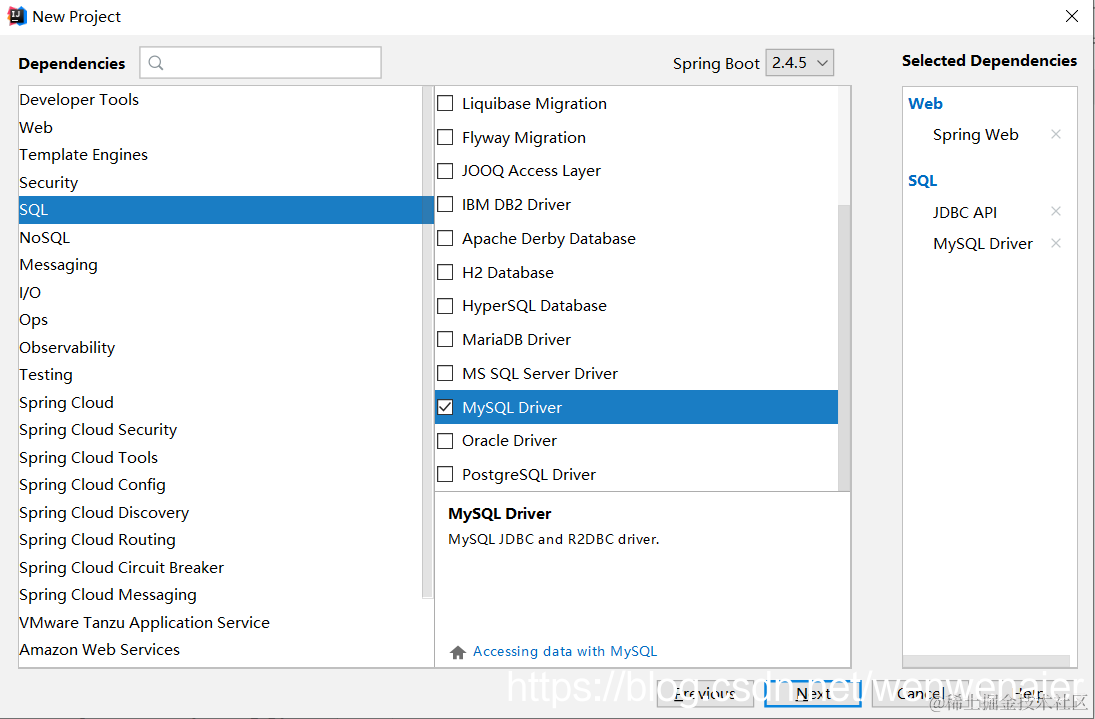1095x719 pixels.
Task: Click the category list scrollbar
Action: pyautogui.click(x=427, y=342)
